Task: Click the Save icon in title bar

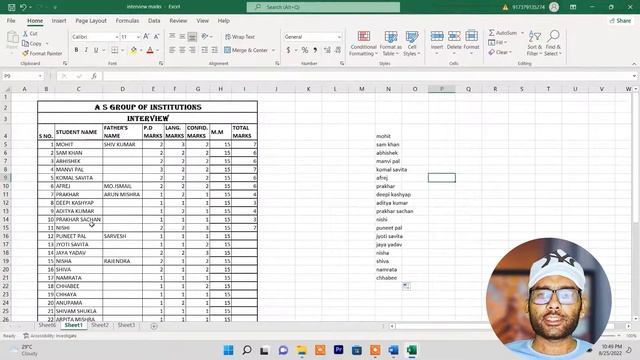Action: coord(11,7)
